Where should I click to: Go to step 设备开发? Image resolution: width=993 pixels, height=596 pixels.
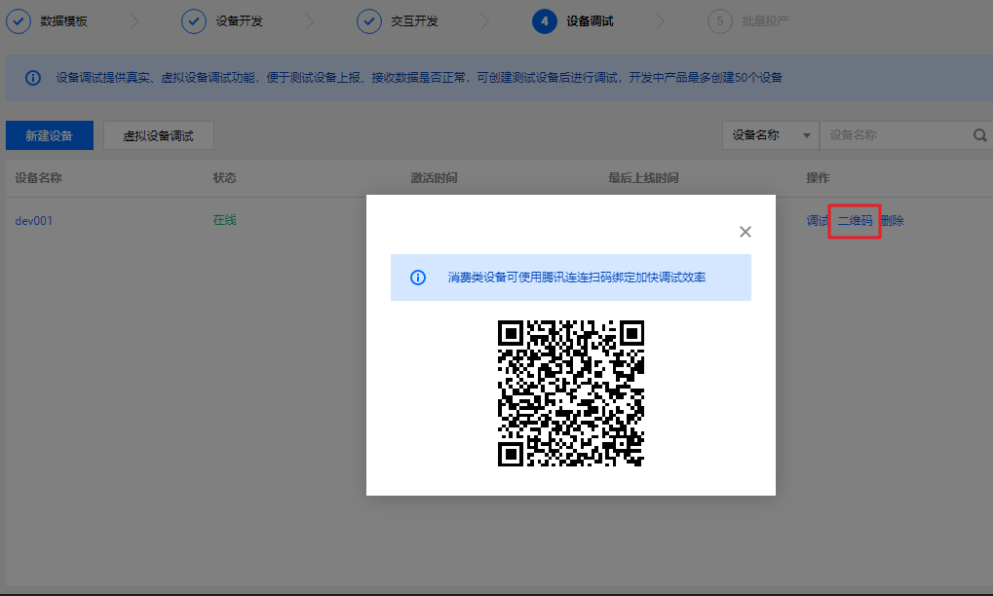tap(239, 22)
